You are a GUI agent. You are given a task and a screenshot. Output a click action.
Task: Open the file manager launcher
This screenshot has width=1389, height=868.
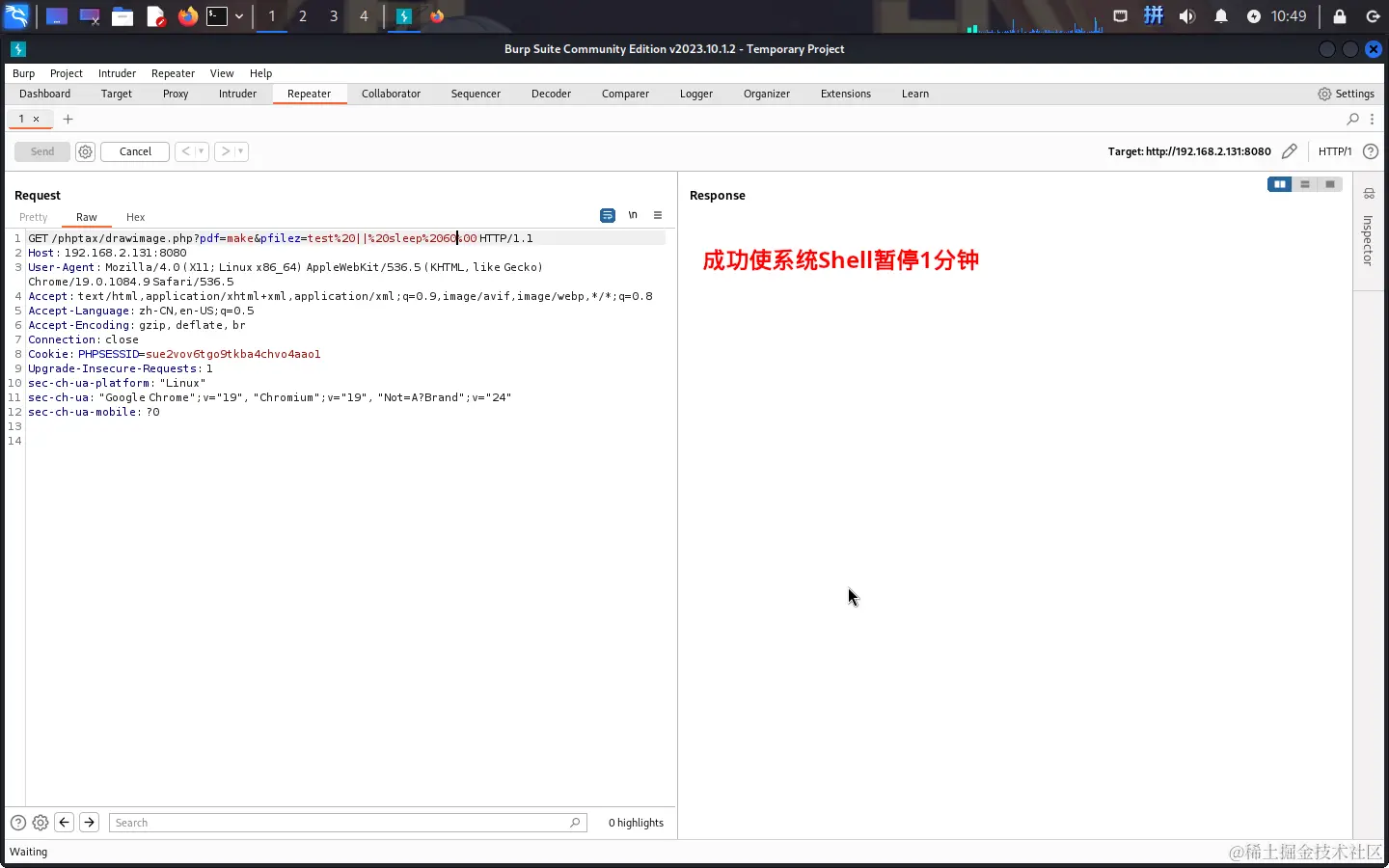point(123,16)
